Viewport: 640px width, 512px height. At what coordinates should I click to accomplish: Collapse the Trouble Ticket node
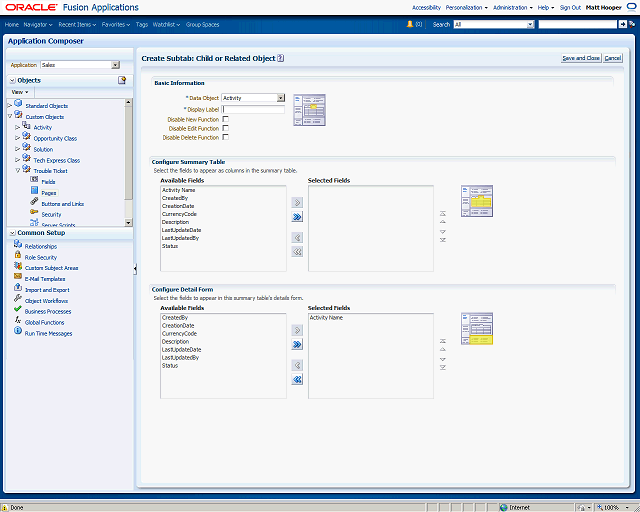(x=18, y=171)
